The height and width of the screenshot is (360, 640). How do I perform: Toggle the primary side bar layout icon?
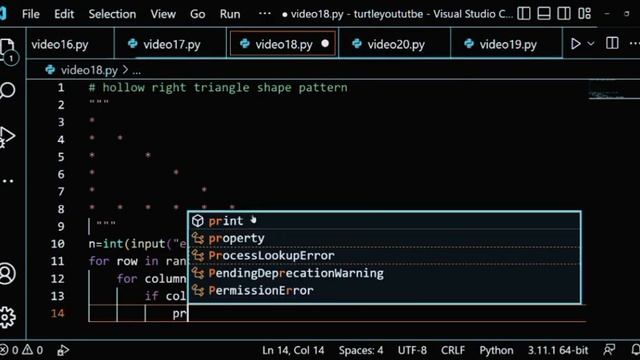click(x=524, y=14)
